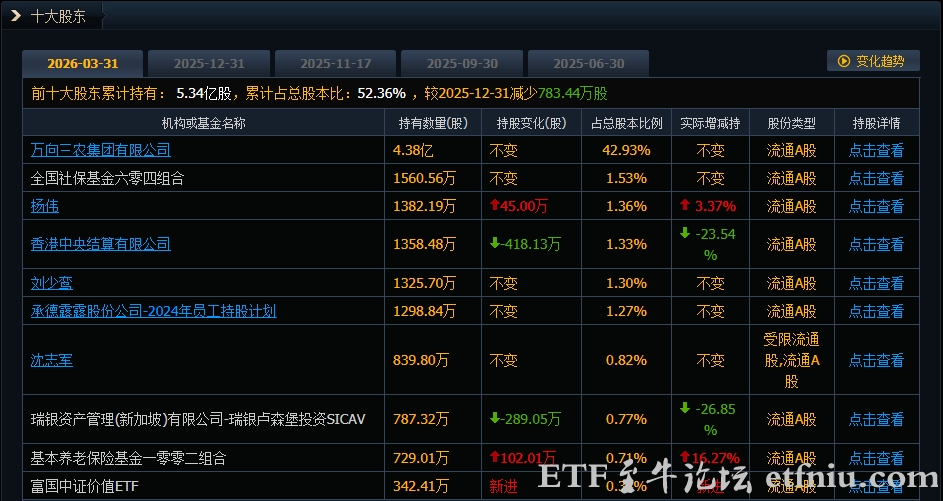Open 香港中央结算有限公司 shareholder details
The height and width of the screenshot is (501, 943).
pyautogui.click(x=100, y=244)
